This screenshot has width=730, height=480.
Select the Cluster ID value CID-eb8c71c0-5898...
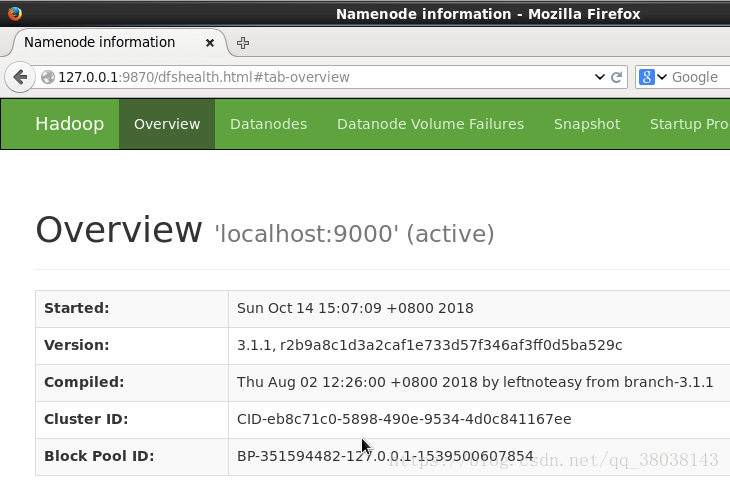pos(404,419)
